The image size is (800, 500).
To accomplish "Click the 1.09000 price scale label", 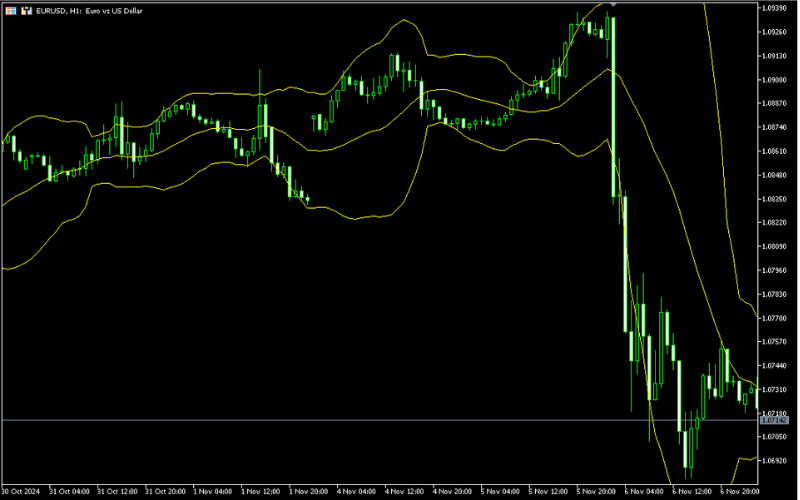I will 774,80.
